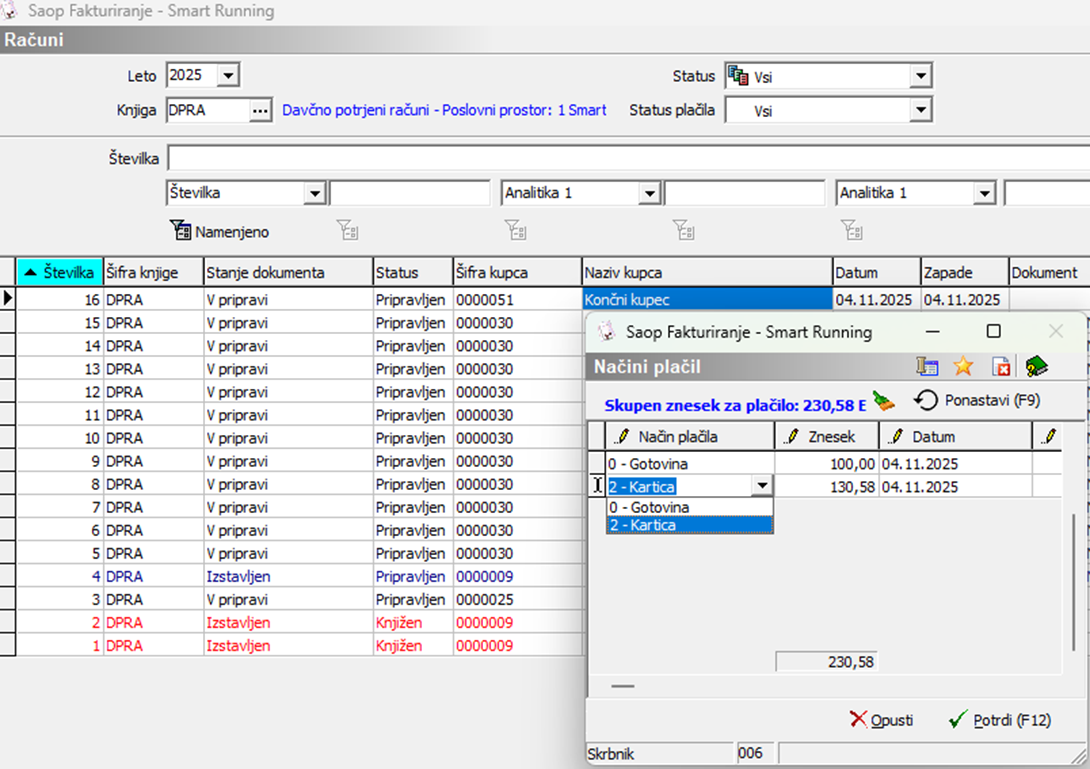Click the Namenjeno filter icon
The image size is (1090, 769).
pyautogui.click(x=182, y=232)
